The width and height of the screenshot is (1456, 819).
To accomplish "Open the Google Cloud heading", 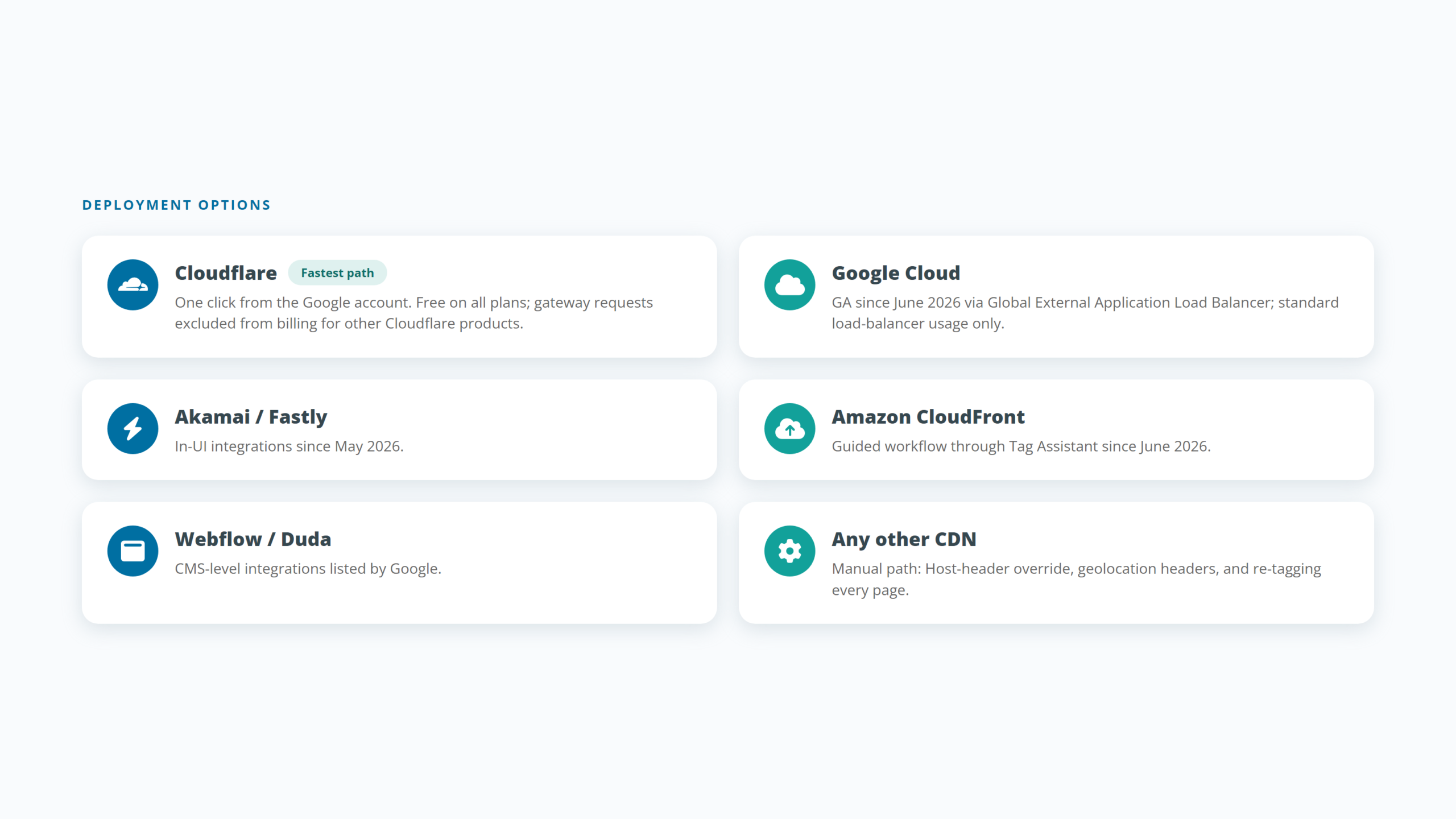I will coord(896,273).
